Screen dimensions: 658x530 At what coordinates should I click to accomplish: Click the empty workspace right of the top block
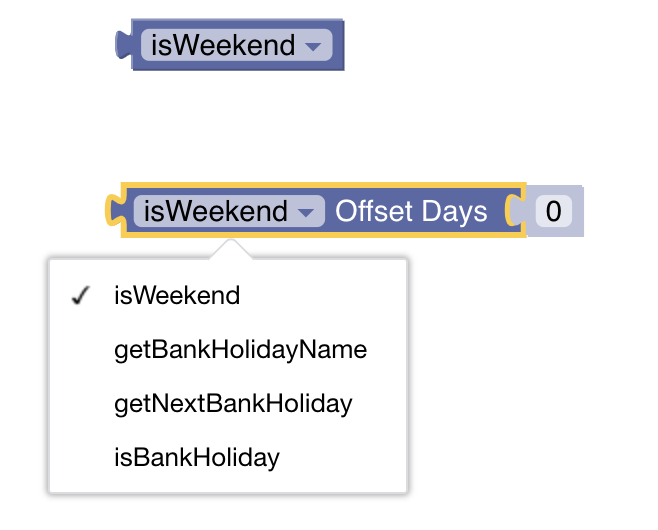483,45
